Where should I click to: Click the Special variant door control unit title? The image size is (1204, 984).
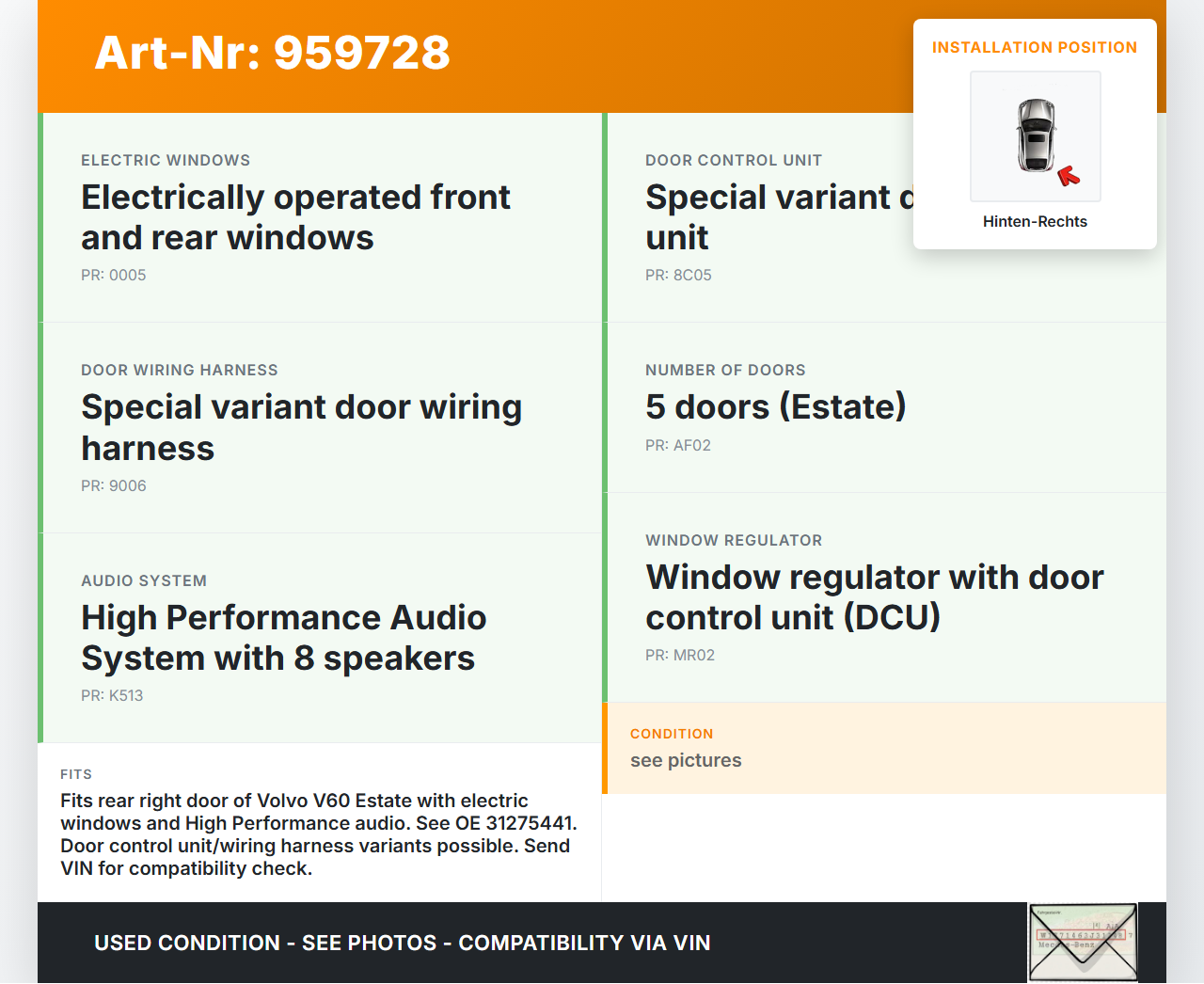pos(771,217)
